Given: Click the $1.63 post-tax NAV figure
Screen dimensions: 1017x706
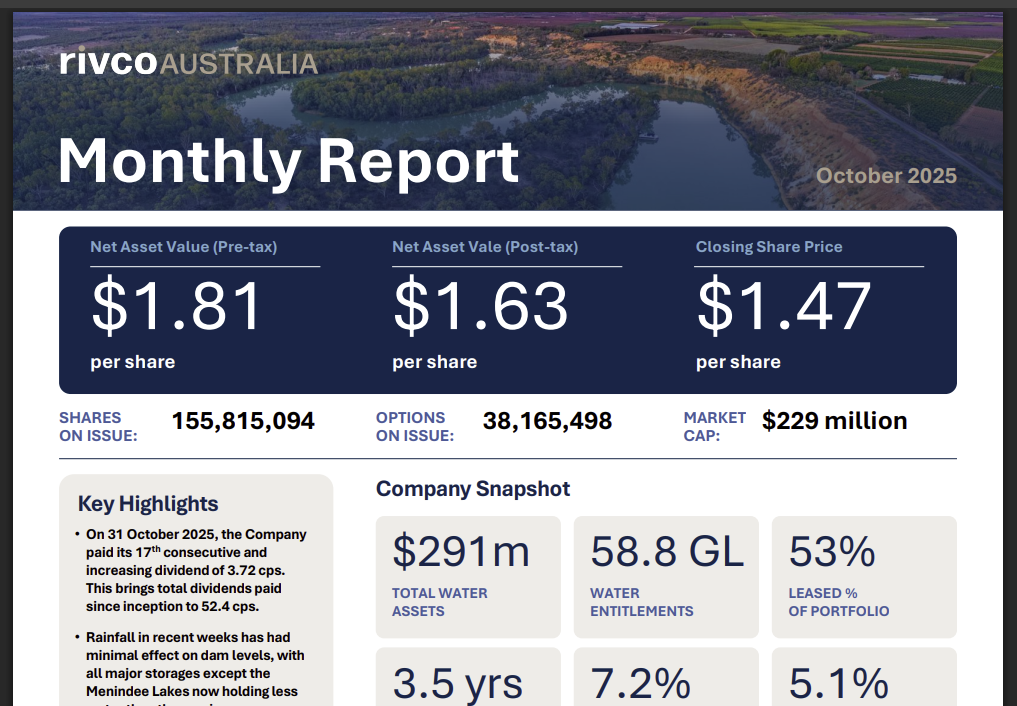Looking at the screenshot, I should pyautogui.click(x=480, y=306).
